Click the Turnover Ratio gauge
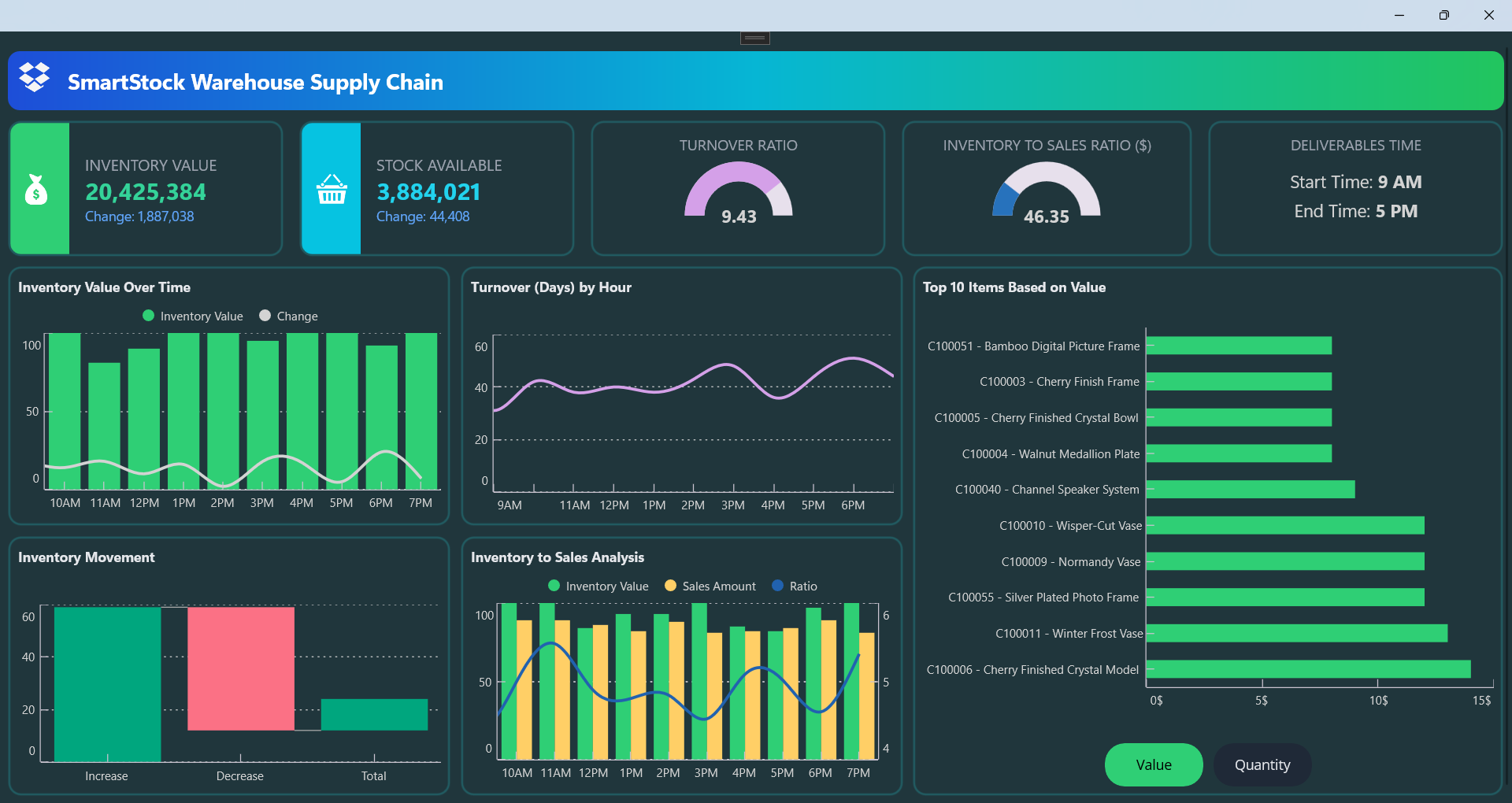This screenshot has width=1512, height=803. pos(738,191)
